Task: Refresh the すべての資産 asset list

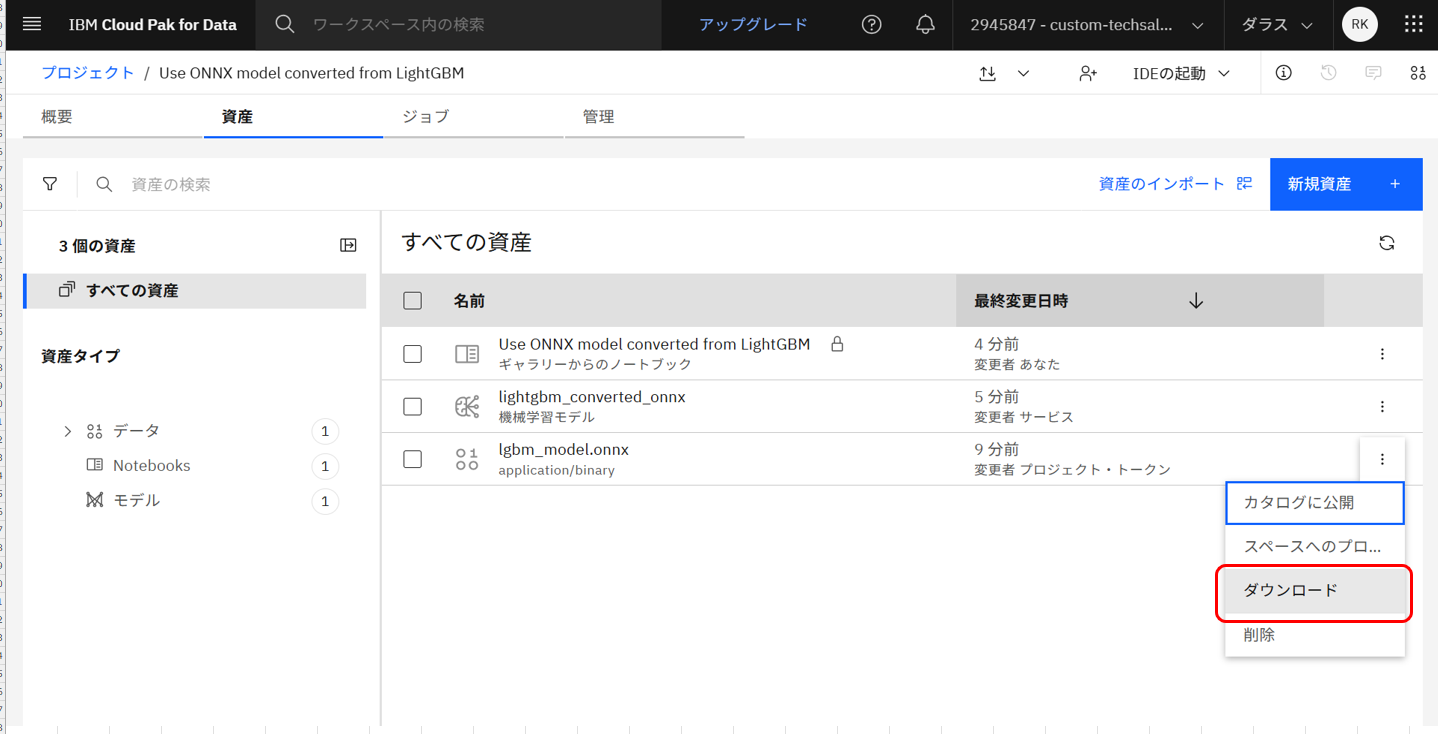Action: coord(1387,242)
